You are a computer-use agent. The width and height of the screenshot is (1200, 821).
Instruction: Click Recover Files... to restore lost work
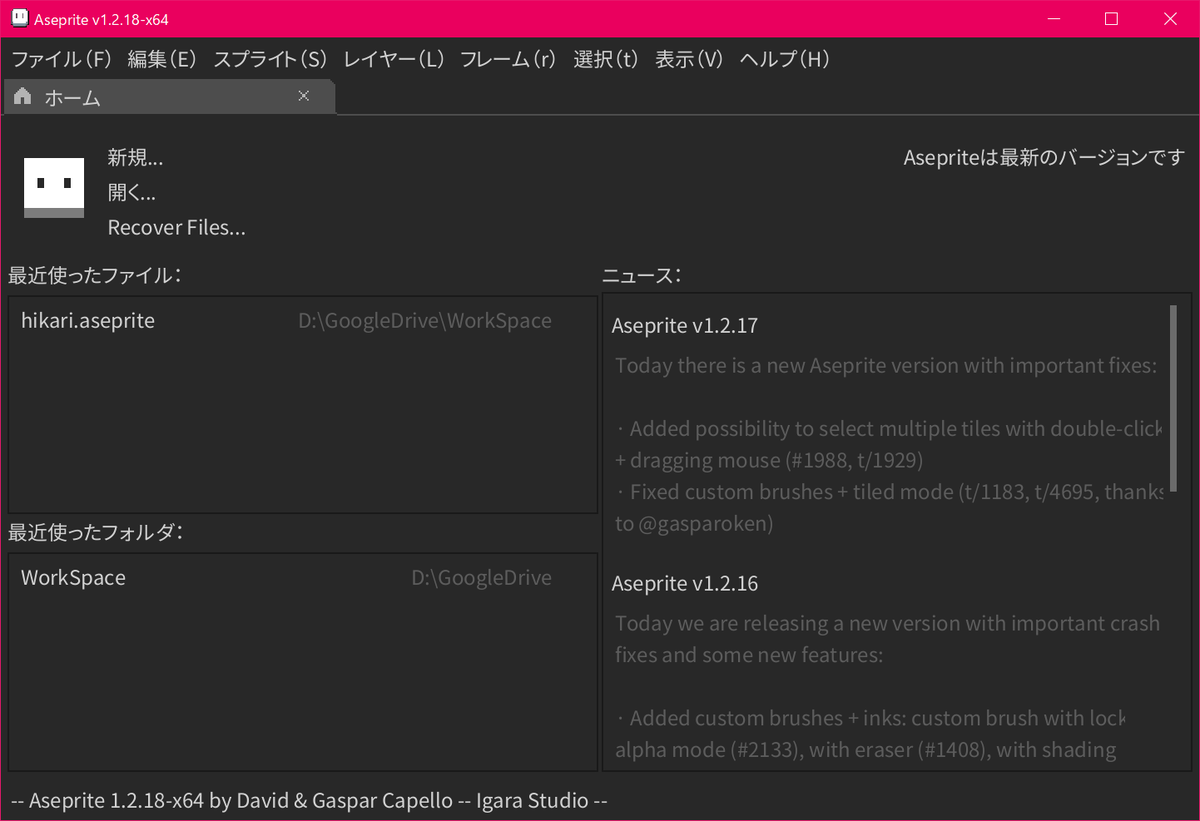coord(176,227)
